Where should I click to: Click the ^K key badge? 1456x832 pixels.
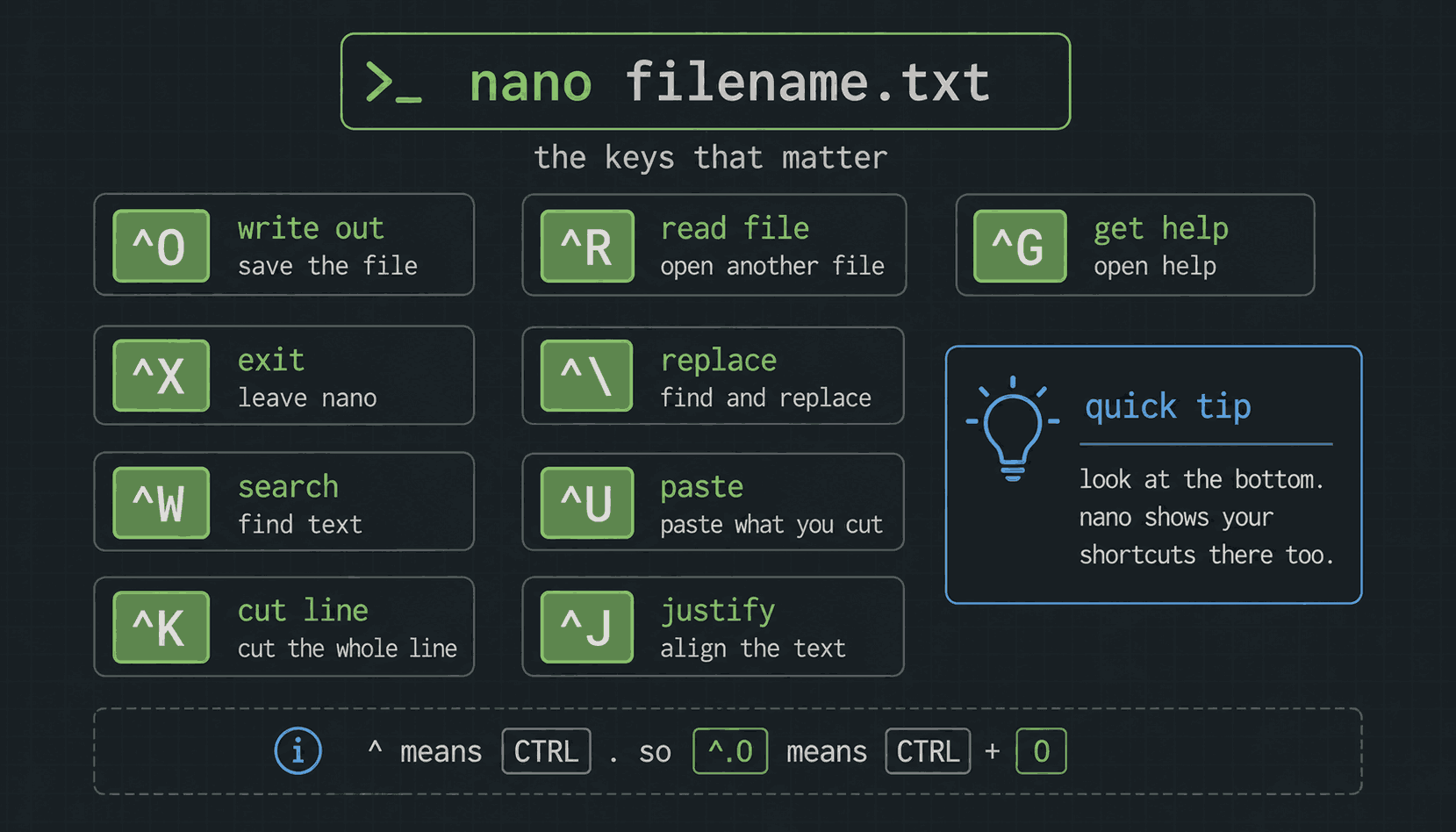[x=161, y=628]
